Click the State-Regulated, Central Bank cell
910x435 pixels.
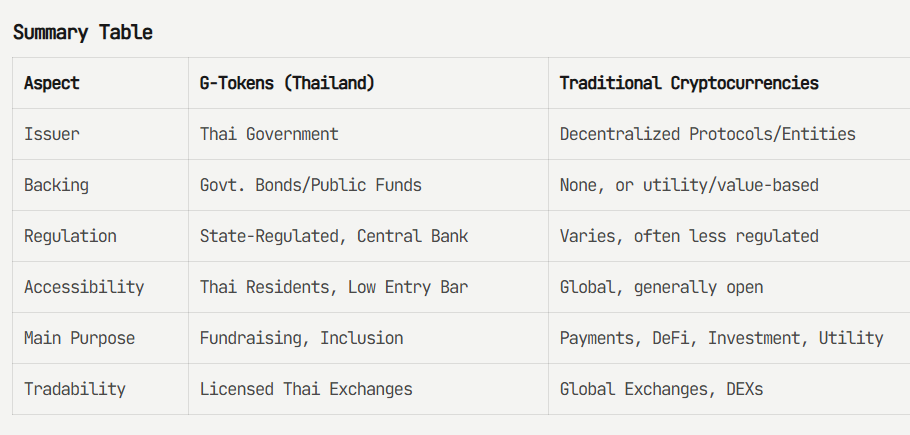(x=334, y=236)
